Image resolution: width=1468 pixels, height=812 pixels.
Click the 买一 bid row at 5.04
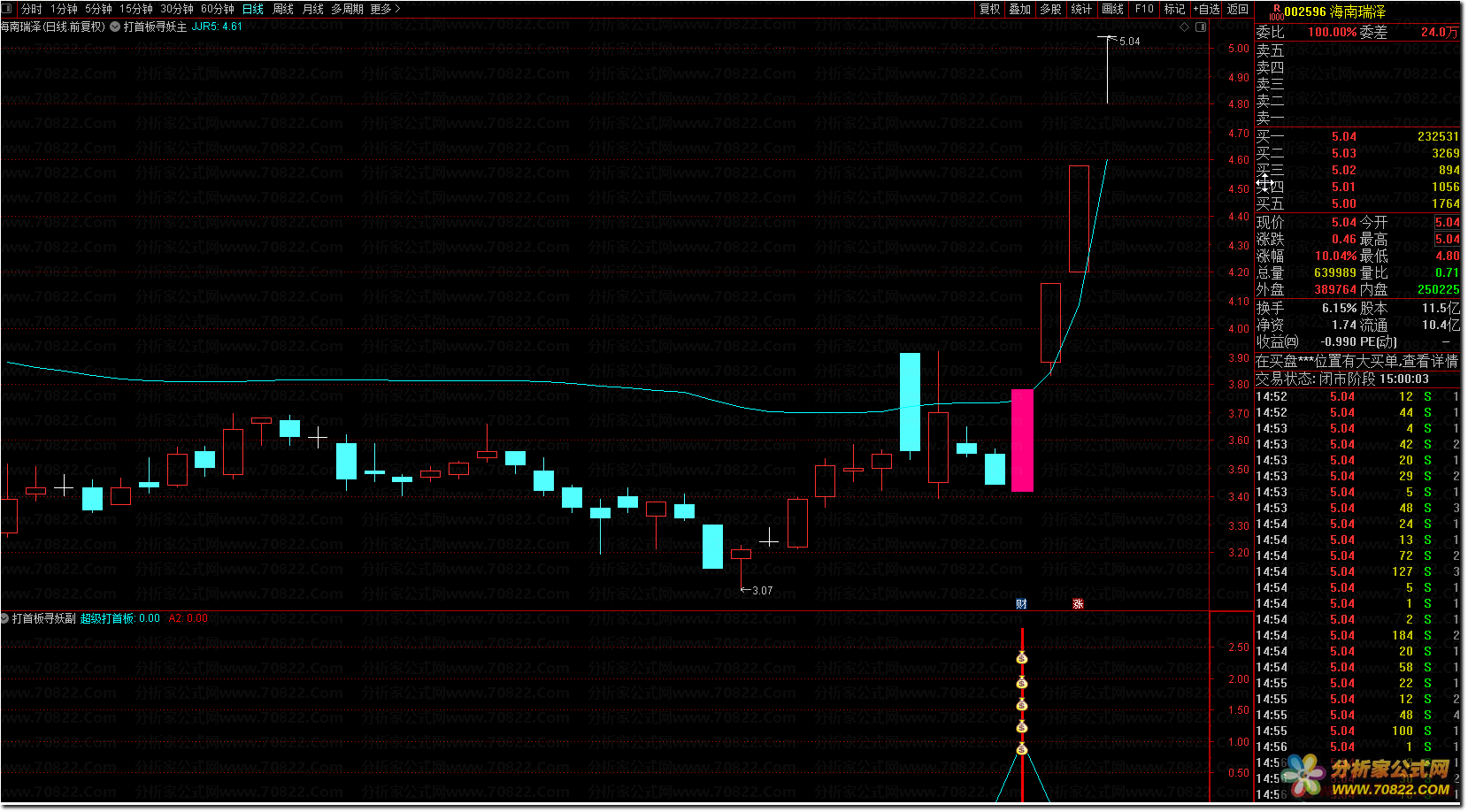1357,136
